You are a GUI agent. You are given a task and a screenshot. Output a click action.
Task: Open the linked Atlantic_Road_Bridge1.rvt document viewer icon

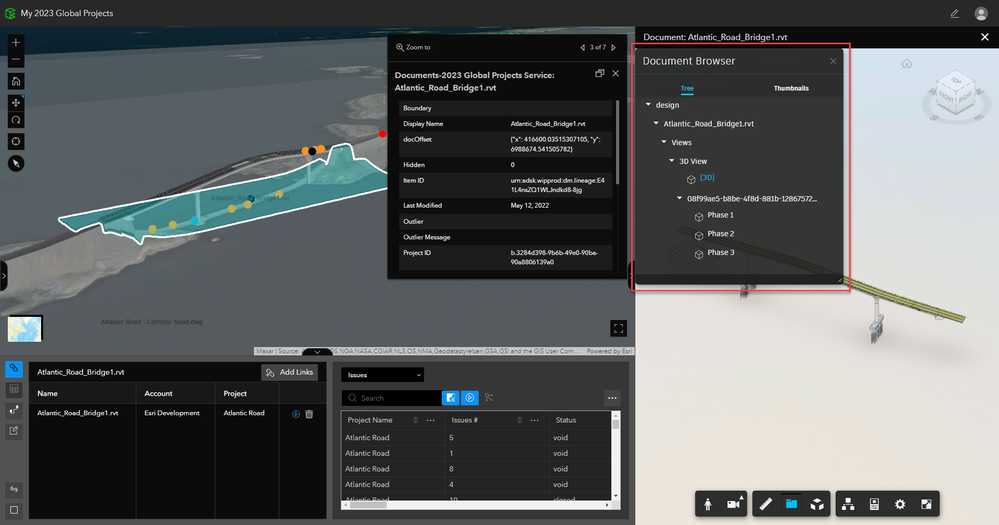pos(296,414)
